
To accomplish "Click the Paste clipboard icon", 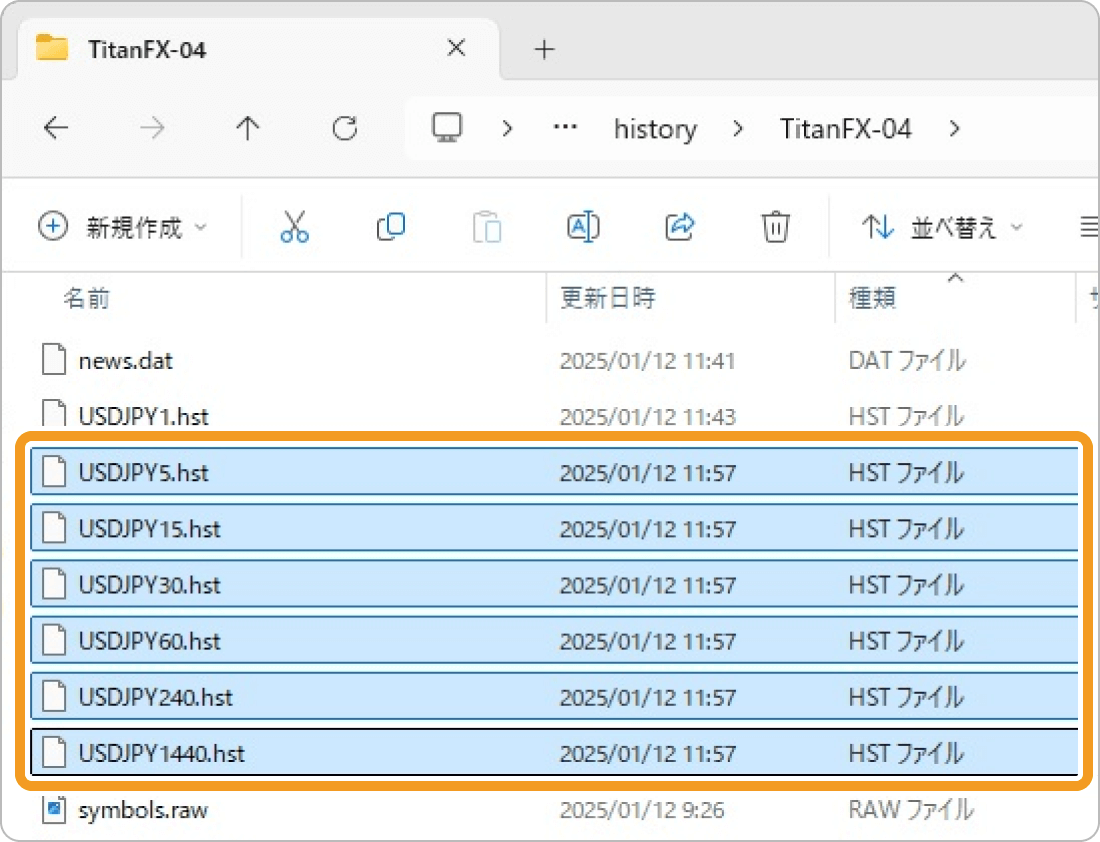I will click(486, 227).
